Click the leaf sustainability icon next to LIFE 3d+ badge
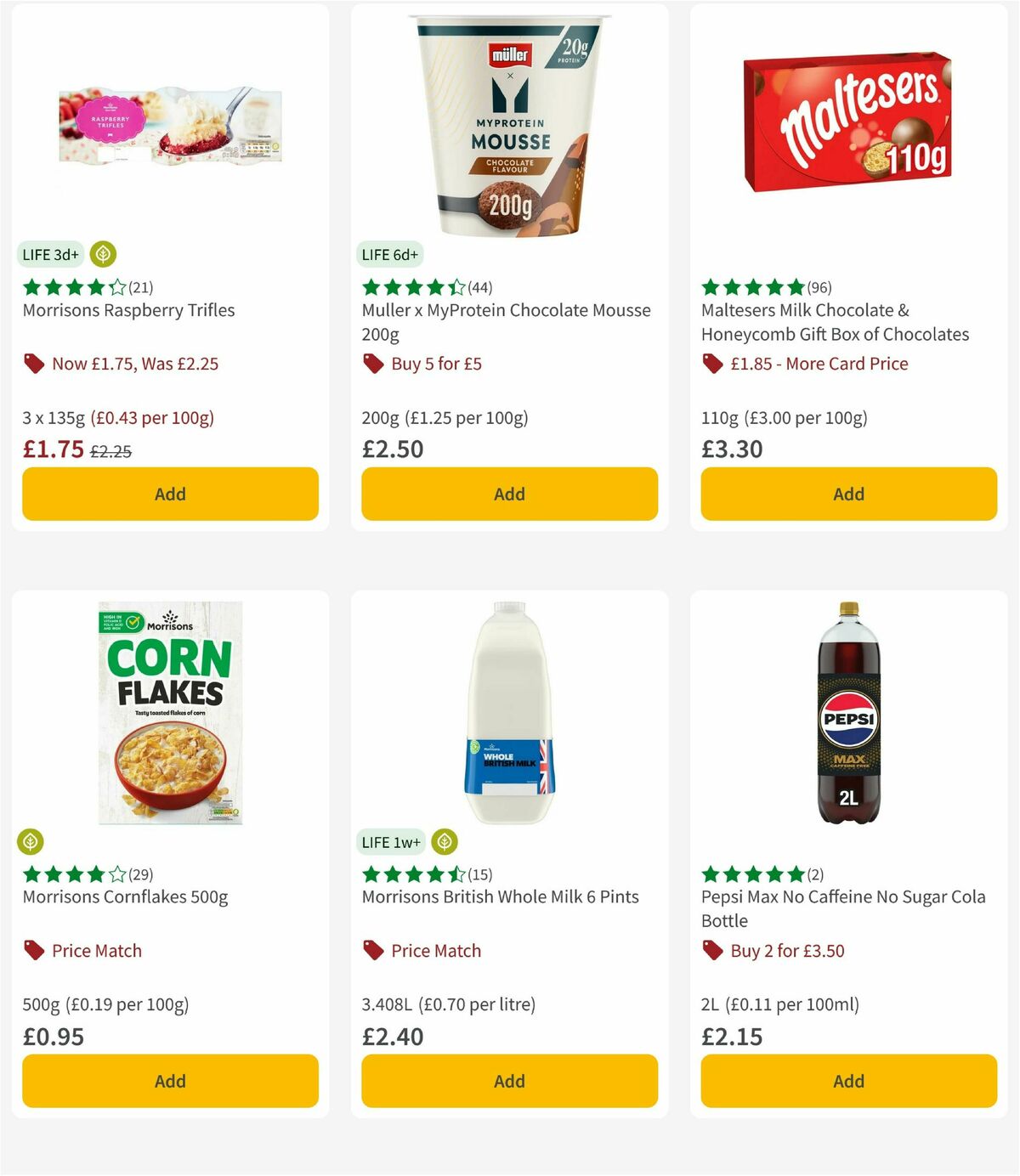 pos(104,253)
